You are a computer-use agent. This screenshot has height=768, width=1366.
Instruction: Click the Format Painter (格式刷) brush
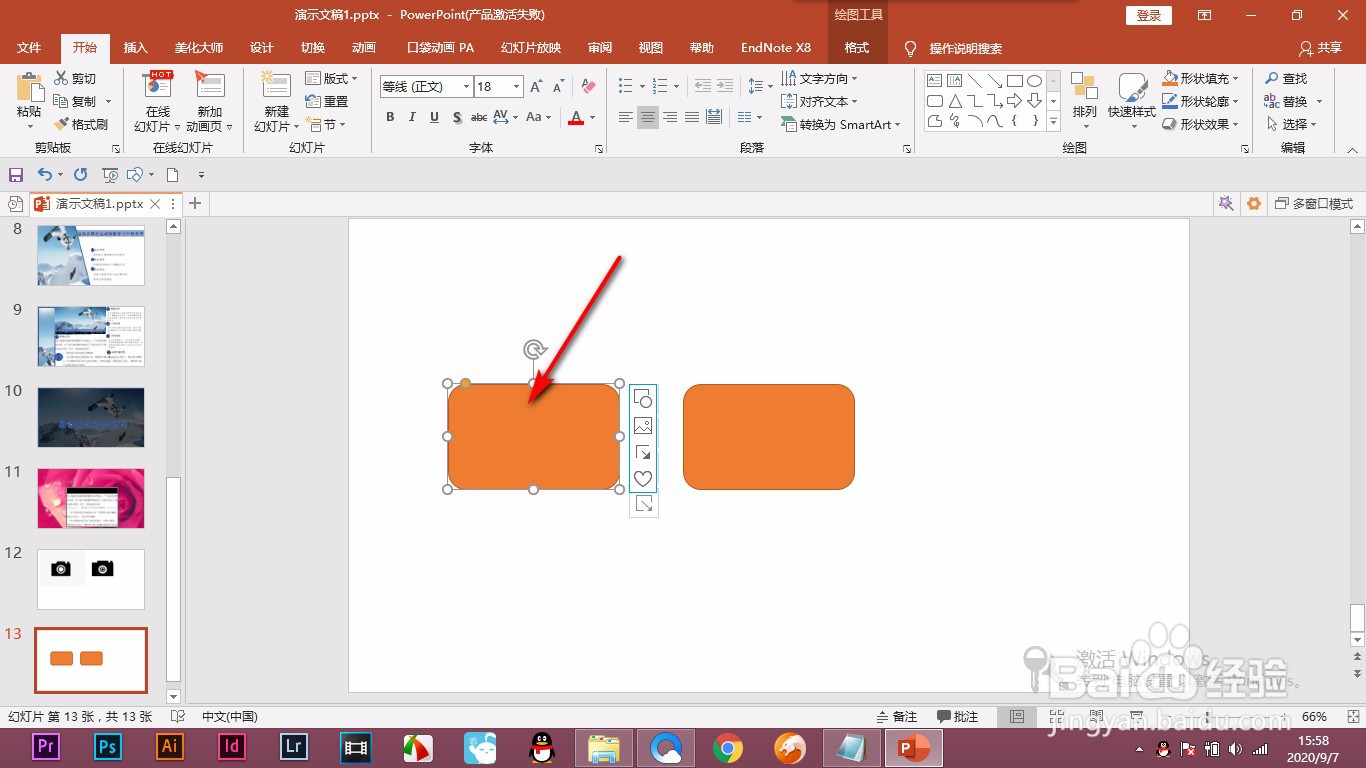click(x=61, y=124)
